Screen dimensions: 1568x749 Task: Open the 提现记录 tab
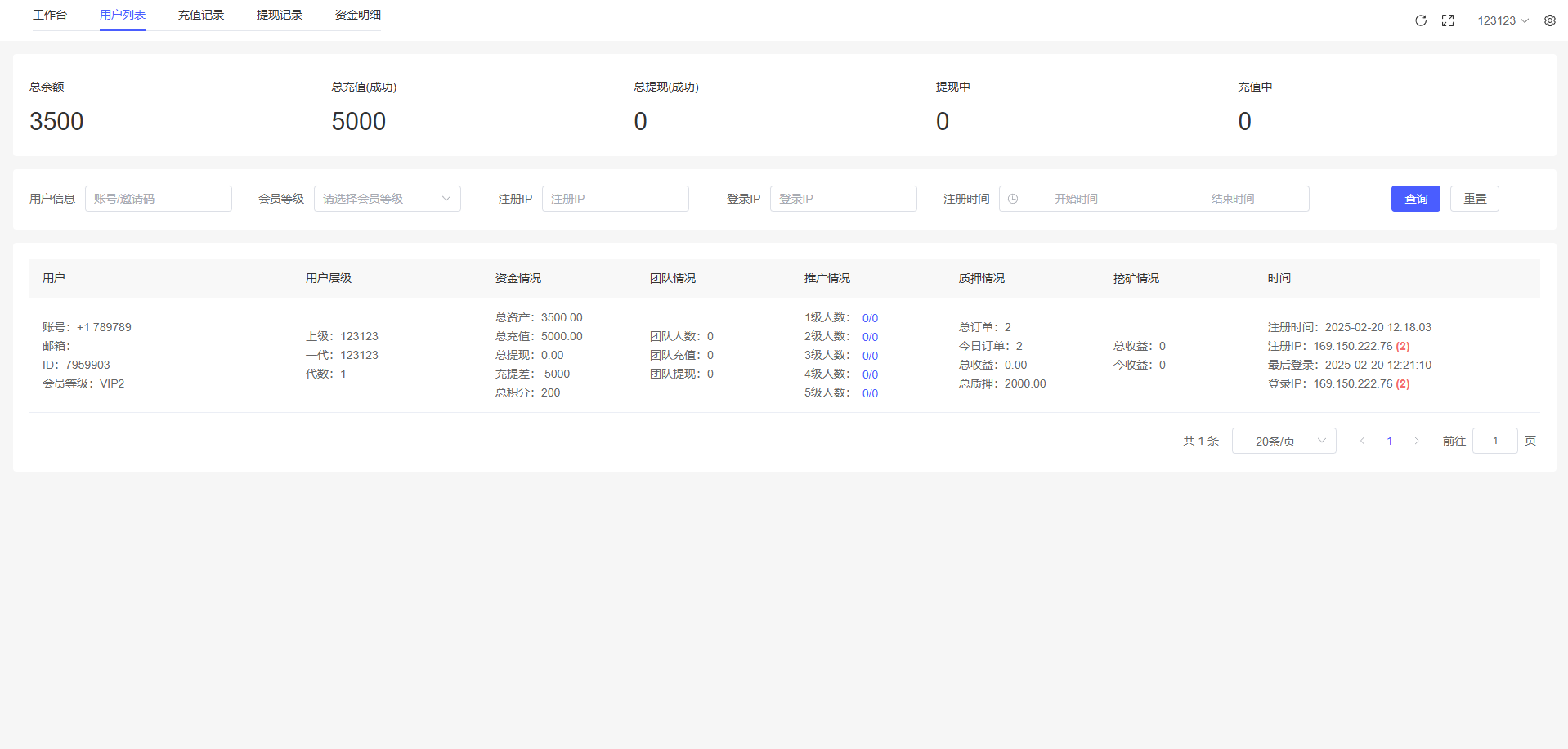(280, 15)
